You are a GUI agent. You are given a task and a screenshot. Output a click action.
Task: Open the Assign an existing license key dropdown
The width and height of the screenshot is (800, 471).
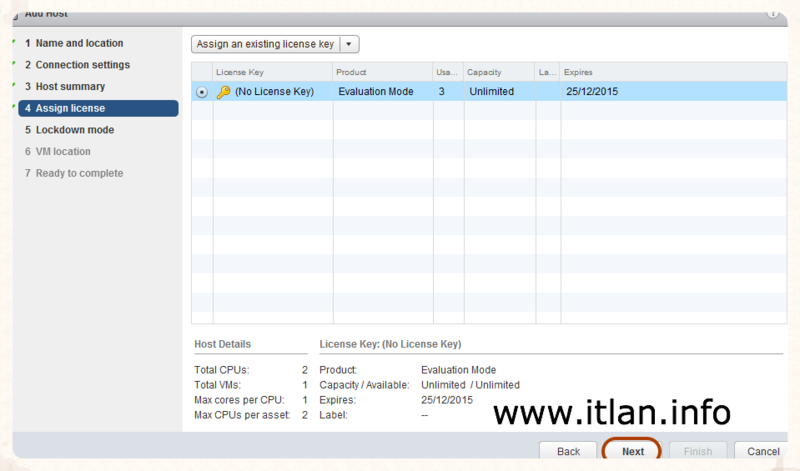point(266,44)
